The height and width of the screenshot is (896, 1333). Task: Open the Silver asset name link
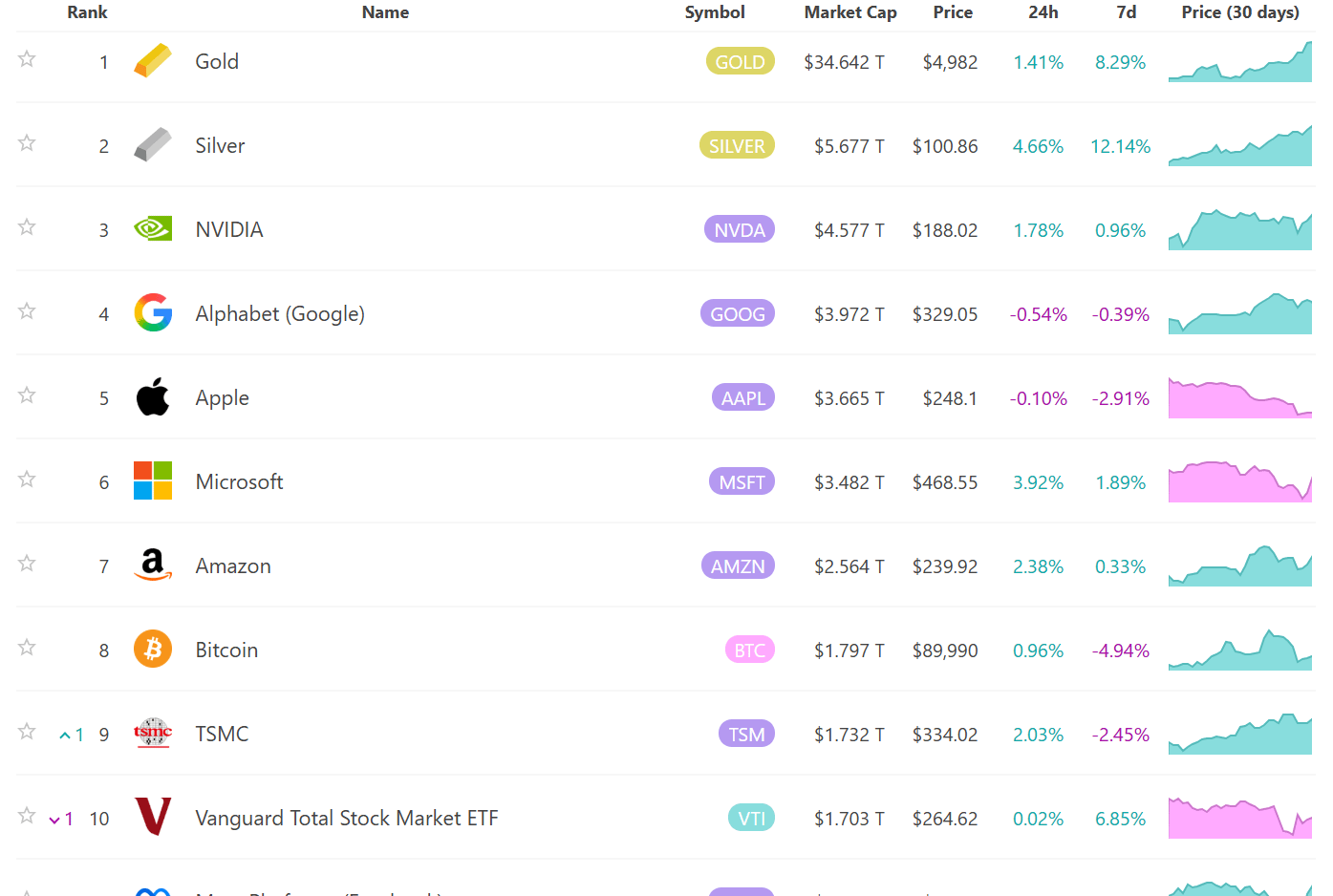[x=220, y=146]
